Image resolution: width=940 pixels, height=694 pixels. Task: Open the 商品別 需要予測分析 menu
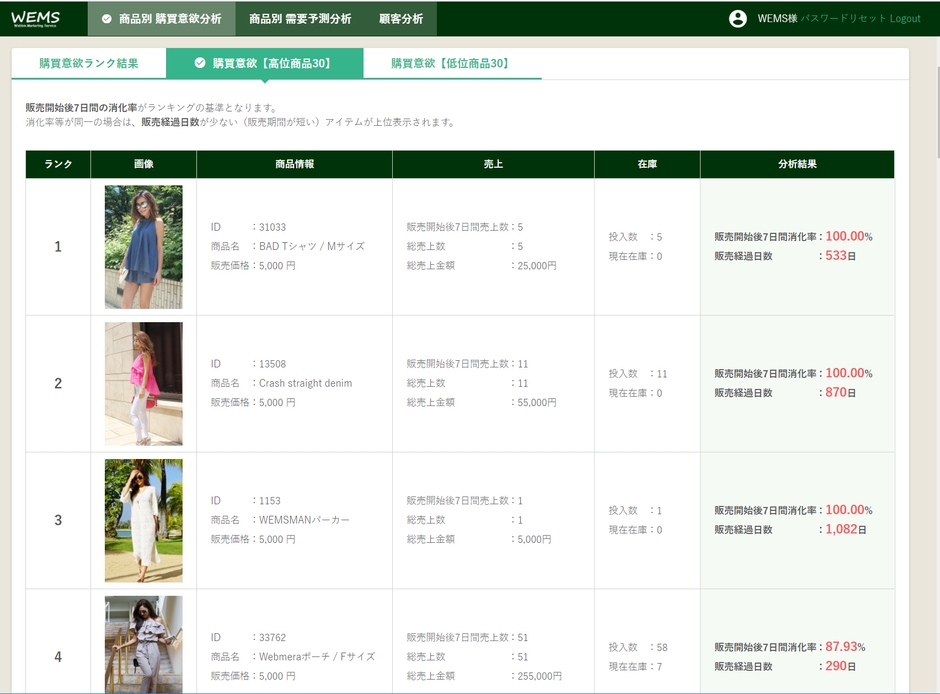pos(300,19)
